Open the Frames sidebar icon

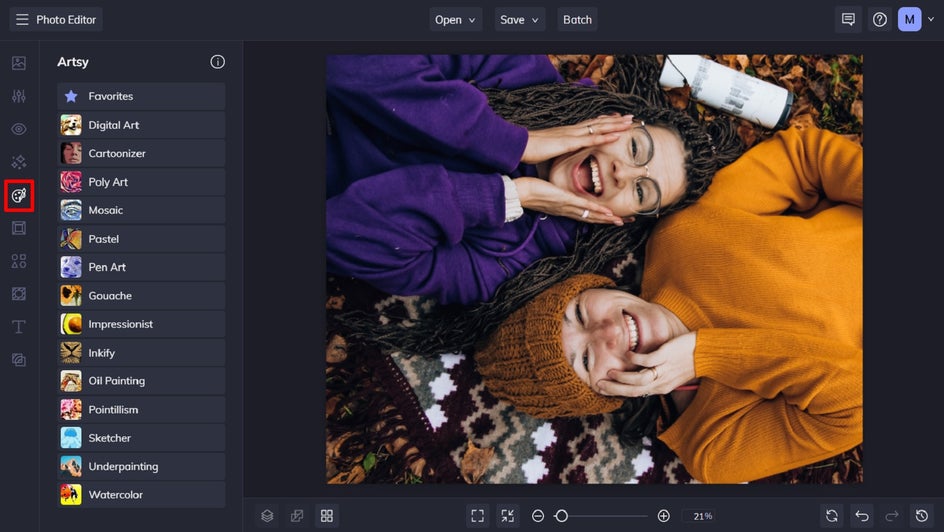19,228
